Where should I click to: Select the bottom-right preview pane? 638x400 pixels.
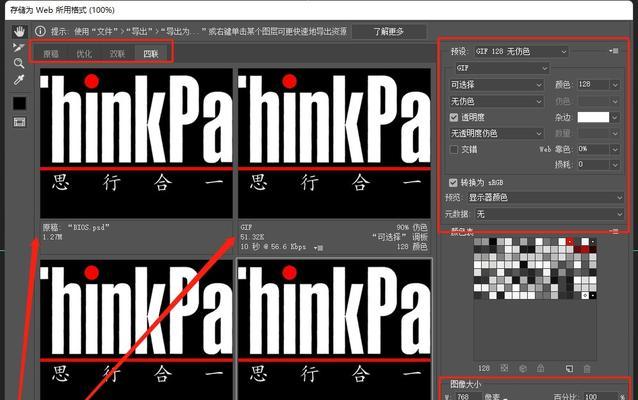(334, 330)
